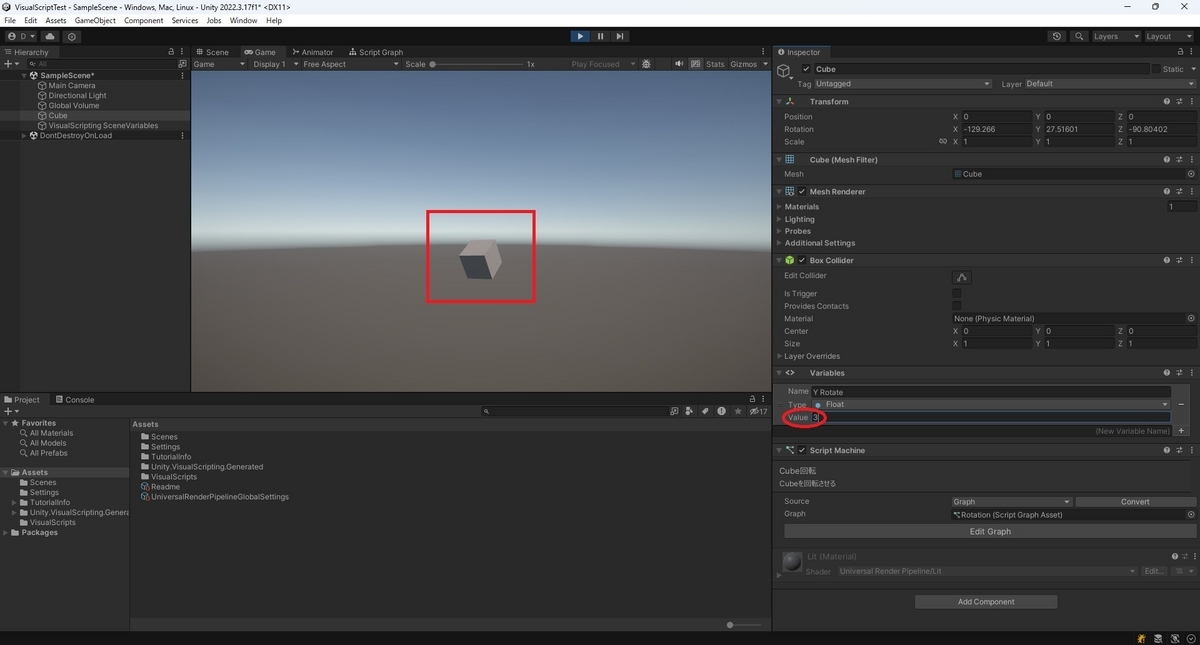Toggle the frame debugger bug icon

coord(646,64)
